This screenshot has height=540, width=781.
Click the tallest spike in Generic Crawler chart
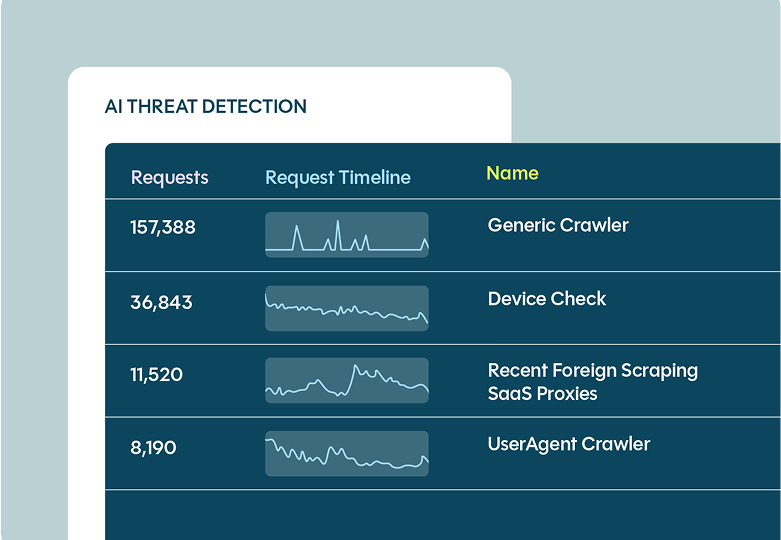tap(338, 222)
